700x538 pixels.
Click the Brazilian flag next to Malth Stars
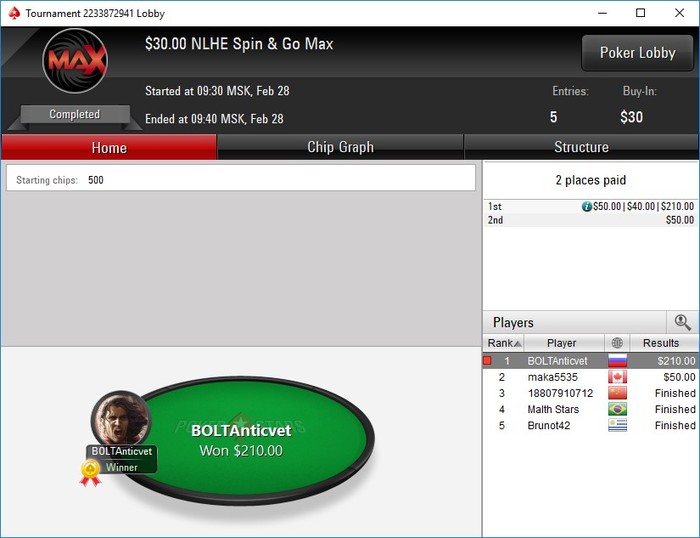tap(617, 409)
